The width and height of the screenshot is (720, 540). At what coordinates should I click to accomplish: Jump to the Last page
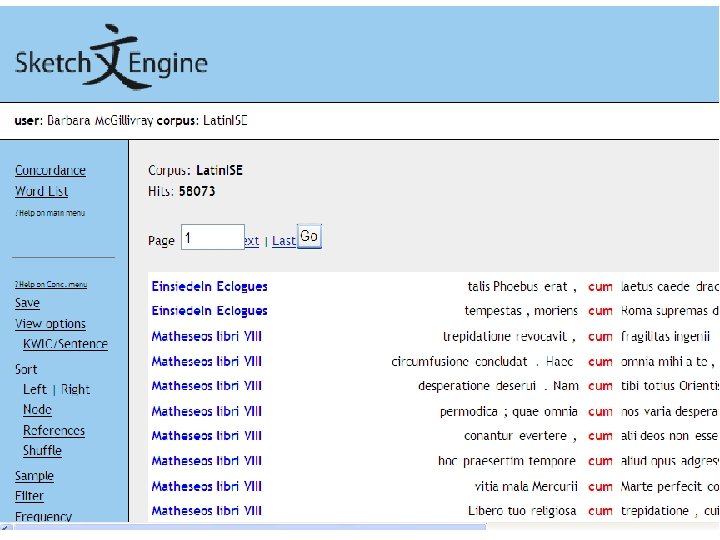[x=284, y=241]
